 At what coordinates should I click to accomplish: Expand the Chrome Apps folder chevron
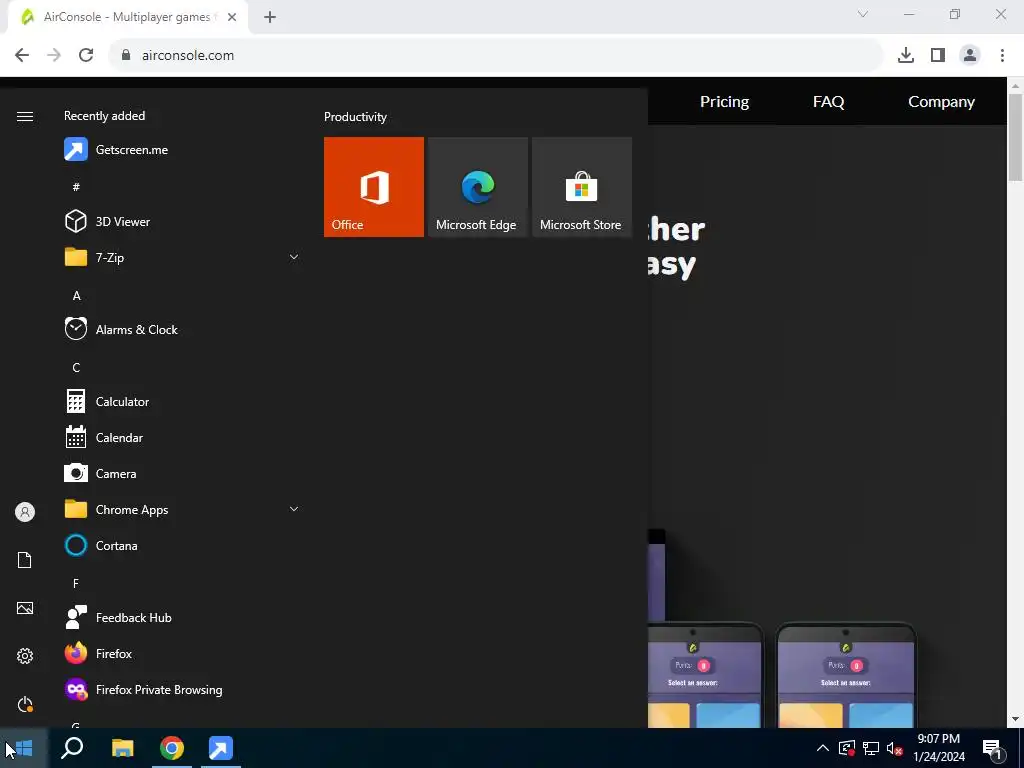(294, 509)
